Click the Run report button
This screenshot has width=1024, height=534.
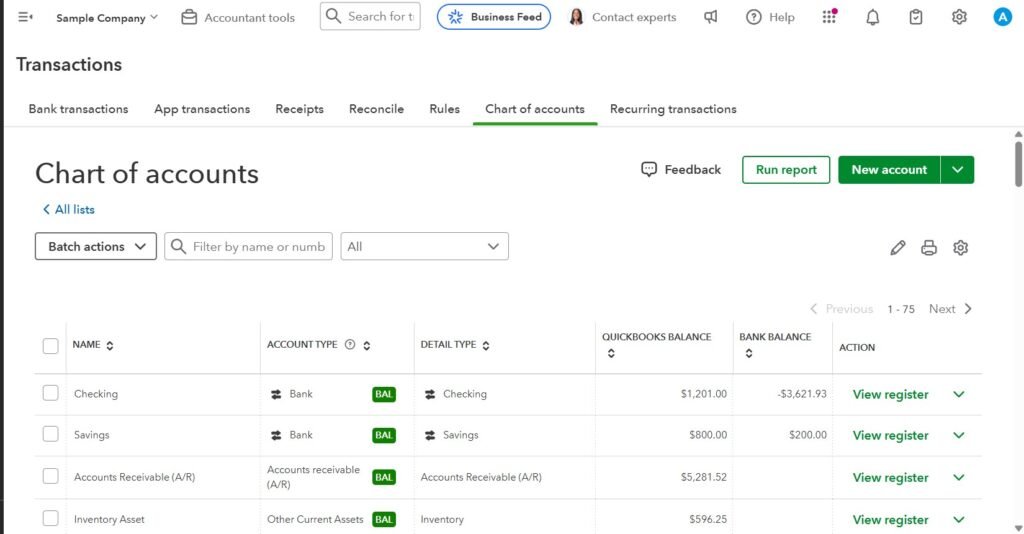[786, 170]
